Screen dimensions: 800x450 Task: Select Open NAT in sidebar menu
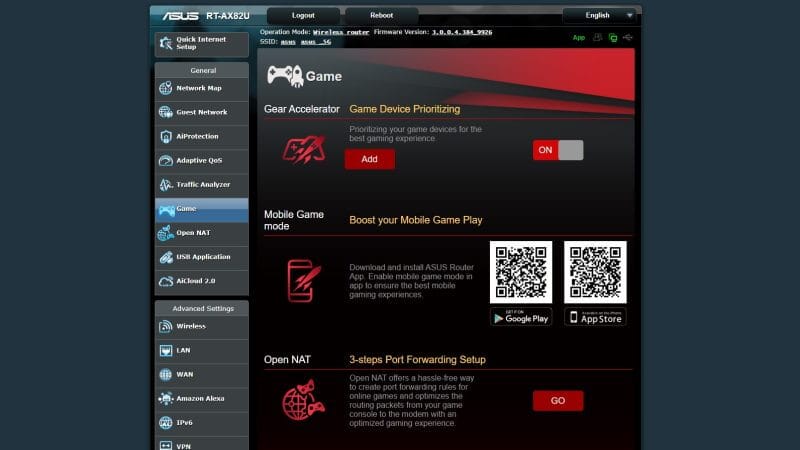coord(200,233)
